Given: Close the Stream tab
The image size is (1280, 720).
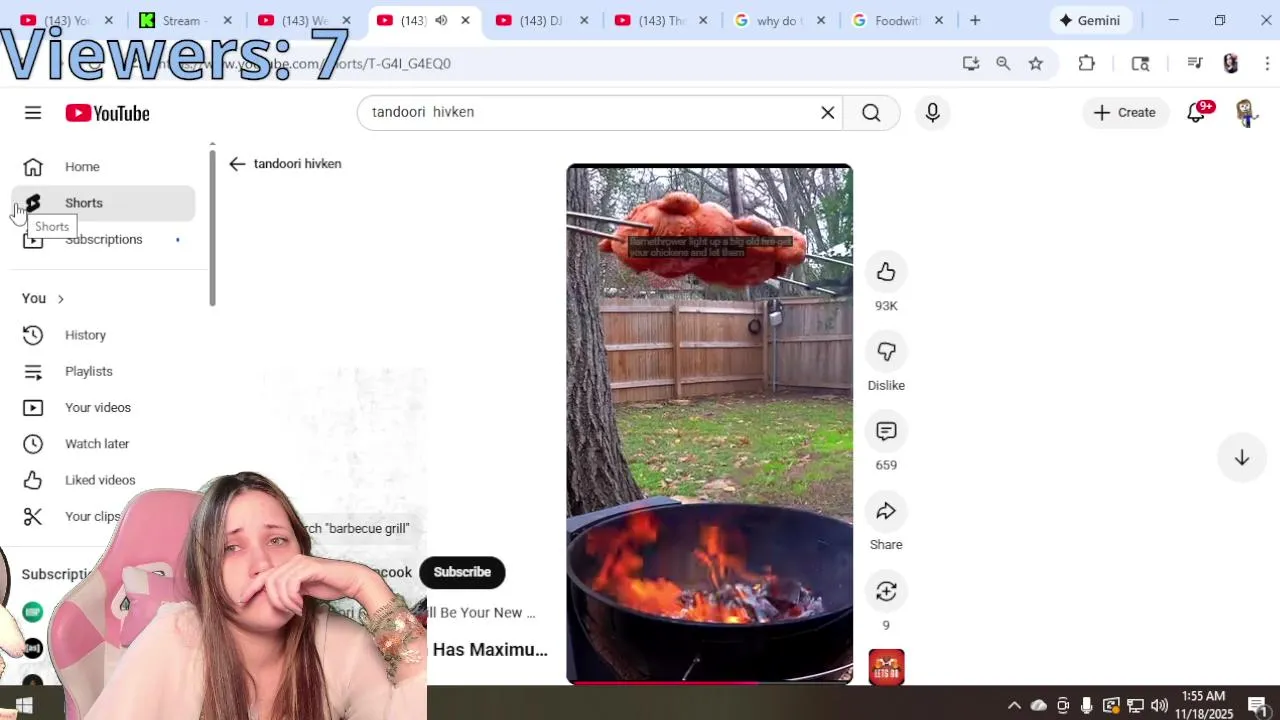Looking at the screenshot, I should coord(227,20).
